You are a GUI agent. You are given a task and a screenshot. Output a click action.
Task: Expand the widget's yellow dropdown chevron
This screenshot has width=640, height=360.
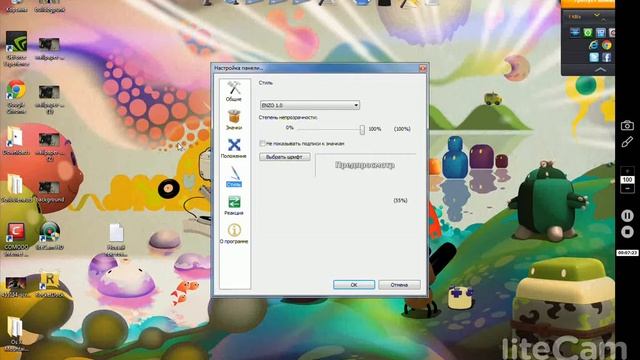pyautogui.click(x=597, y=15)
